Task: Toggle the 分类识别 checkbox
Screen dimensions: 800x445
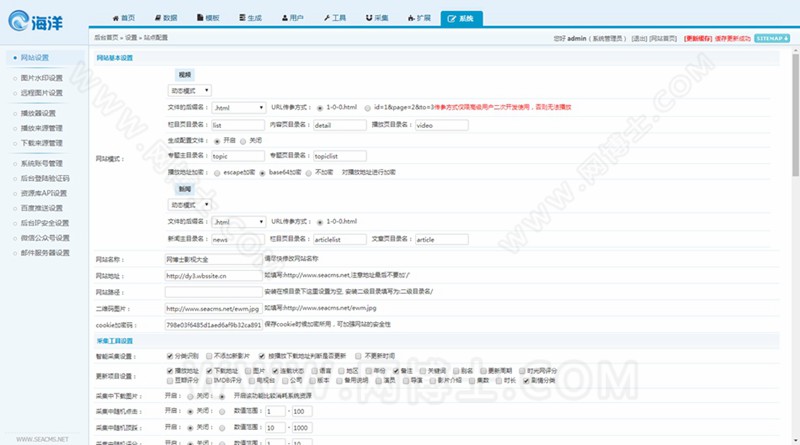Action: tap(170, 356)
